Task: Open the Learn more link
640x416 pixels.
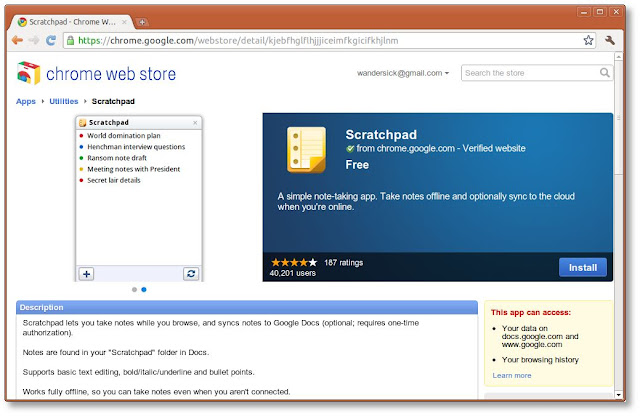Action: (511, 376)
